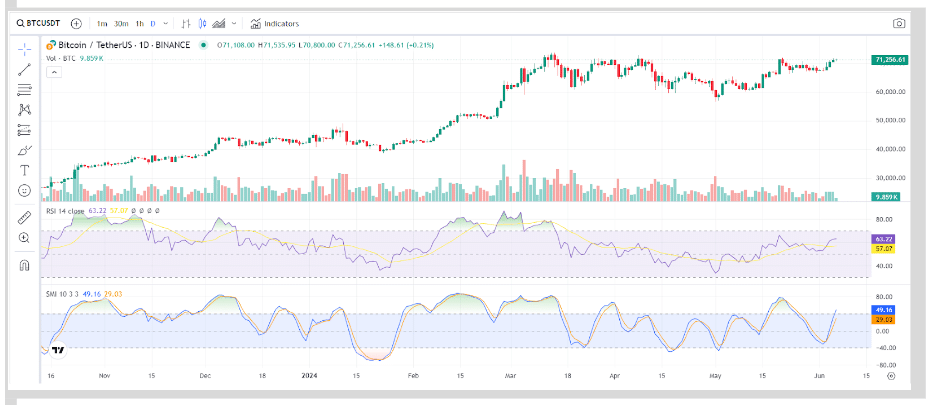Viewport: 938px width, 405px height.
Task: Pick the brush drawing tool
Action: [x=25, y=150]
